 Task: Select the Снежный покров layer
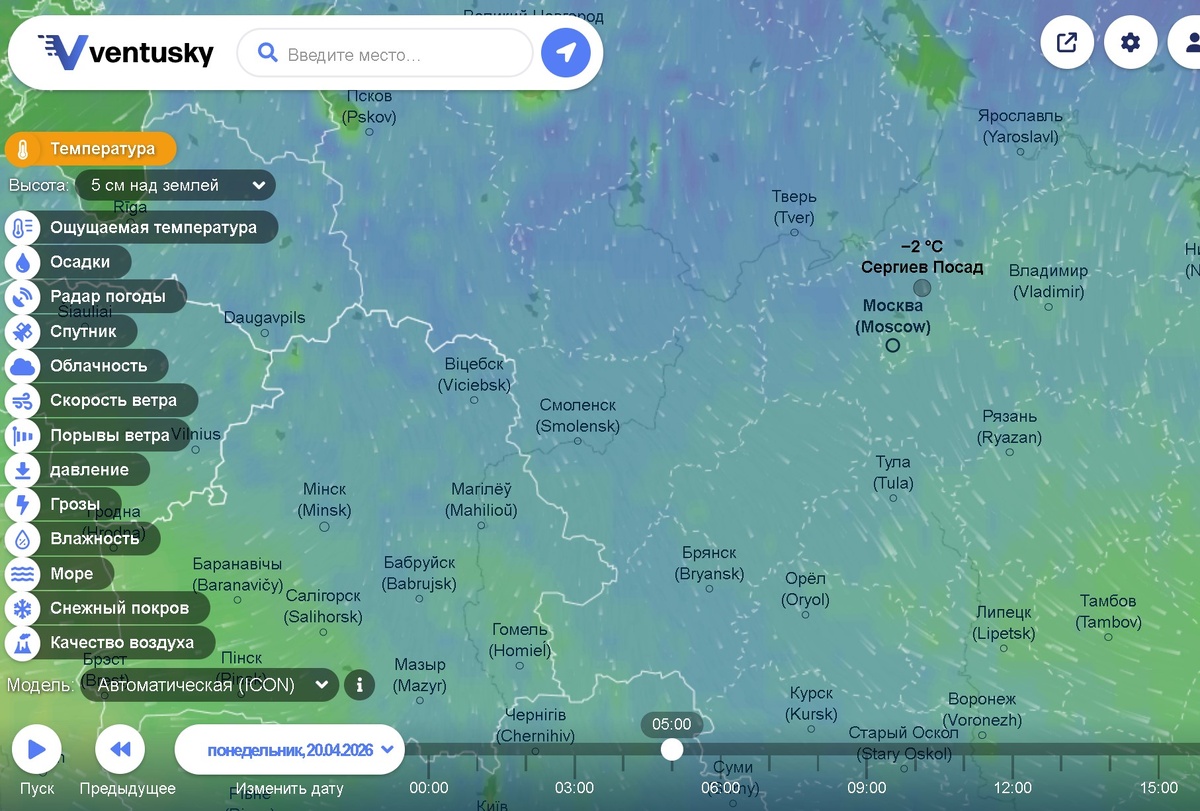point(108,608)
